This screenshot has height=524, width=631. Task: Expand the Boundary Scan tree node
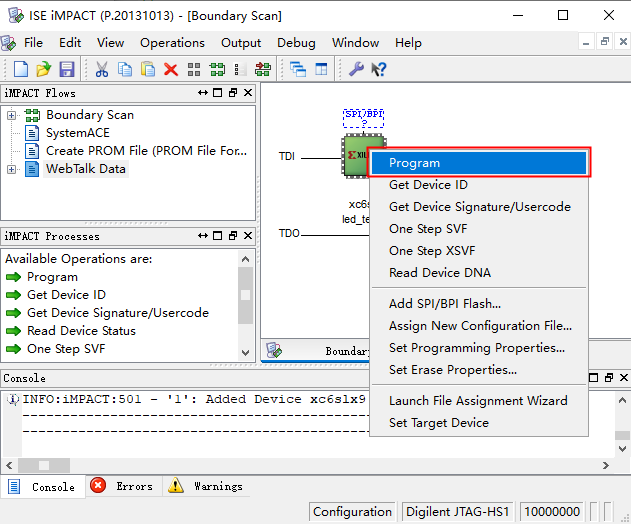[12, 115]
